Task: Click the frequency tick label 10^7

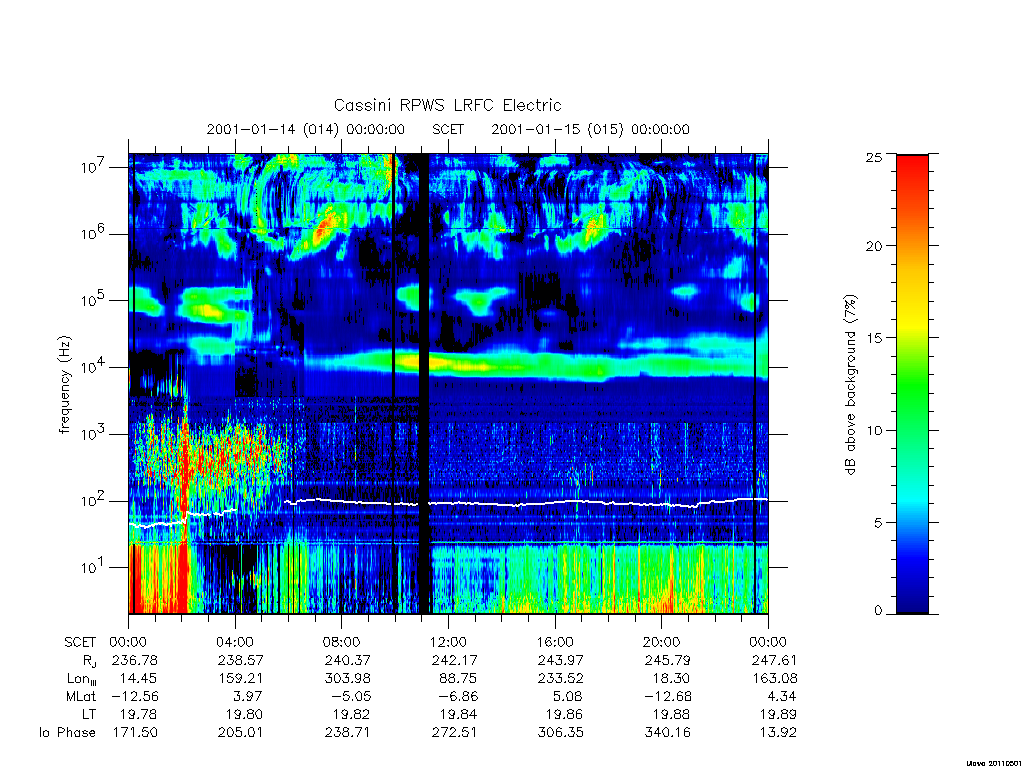Action: coord(93,167)
